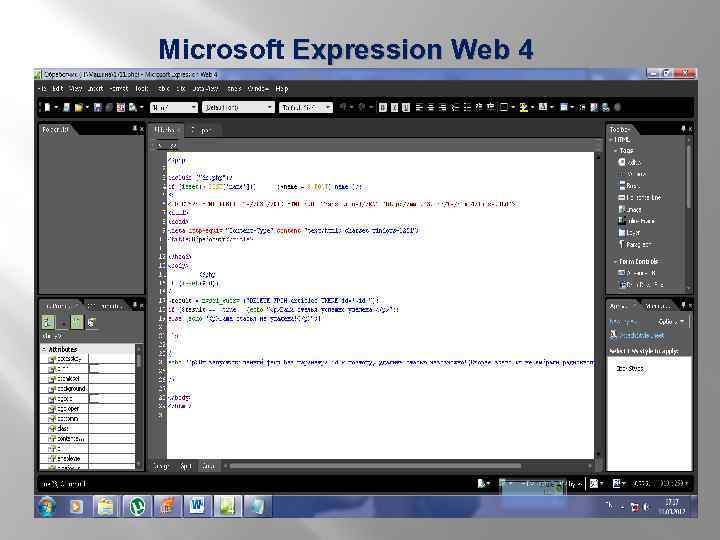Click the Save icon in toolbar
This screenshot has height=540, width=720.
(97, 107)
